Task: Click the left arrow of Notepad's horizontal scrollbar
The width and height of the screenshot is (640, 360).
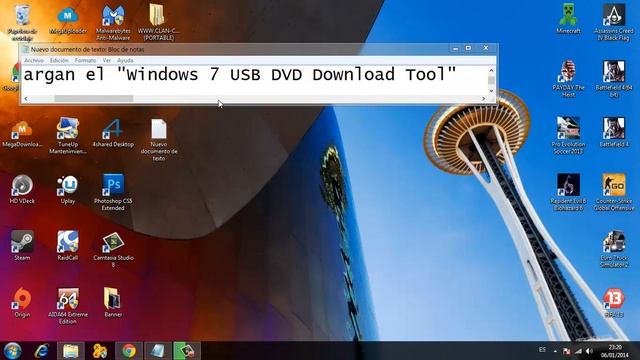Action: pos(26,98)
